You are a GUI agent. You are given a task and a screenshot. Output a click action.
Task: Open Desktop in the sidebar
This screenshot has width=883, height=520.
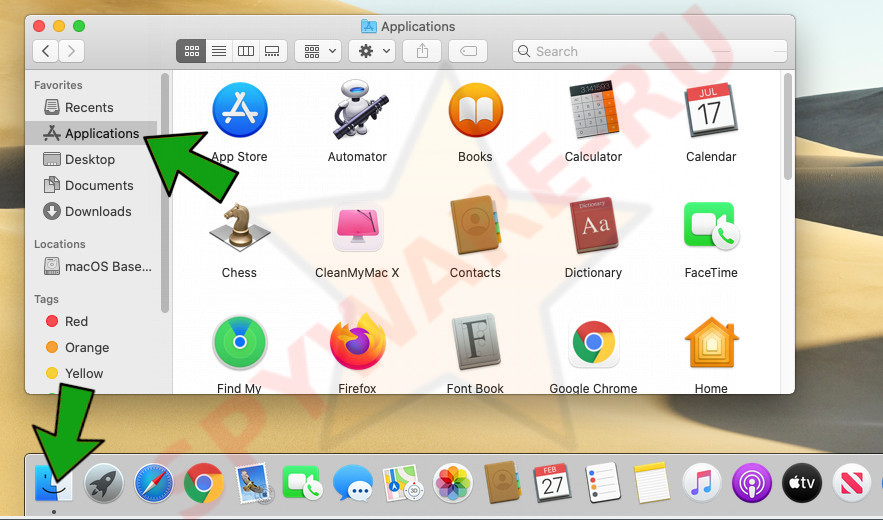tap(93, 159)
